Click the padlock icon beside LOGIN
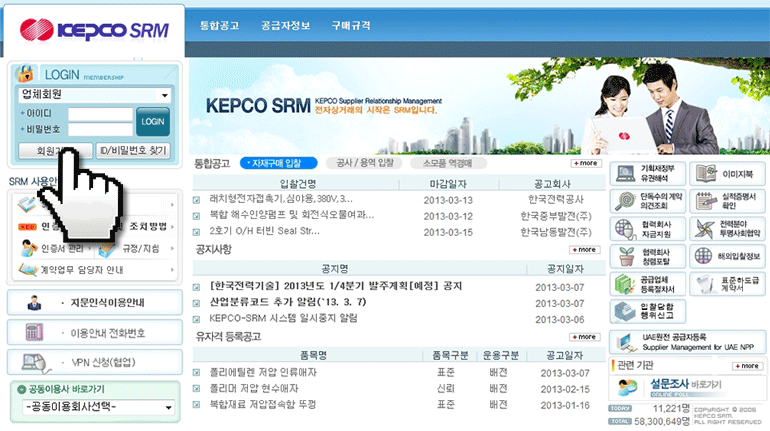Viewport: 770px width, 431px height. coord(25,74)
